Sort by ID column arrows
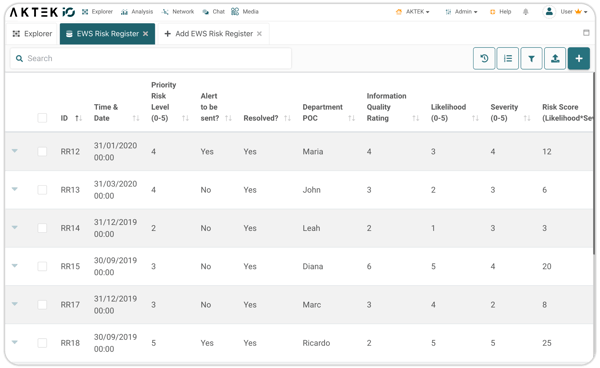 coord(78,118)
